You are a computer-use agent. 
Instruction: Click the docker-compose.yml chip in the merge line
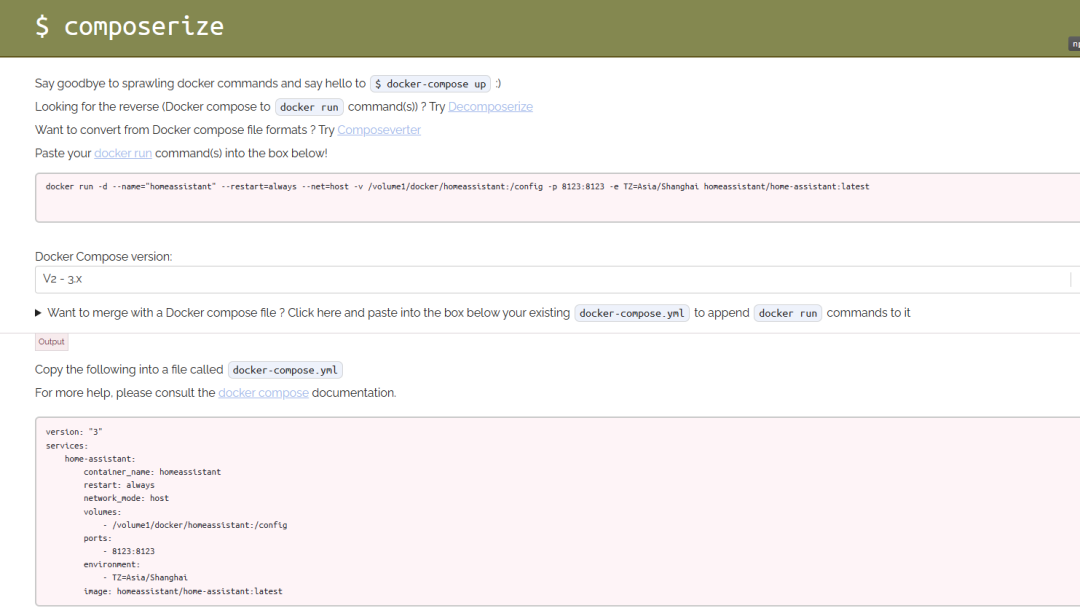(631, 312)
